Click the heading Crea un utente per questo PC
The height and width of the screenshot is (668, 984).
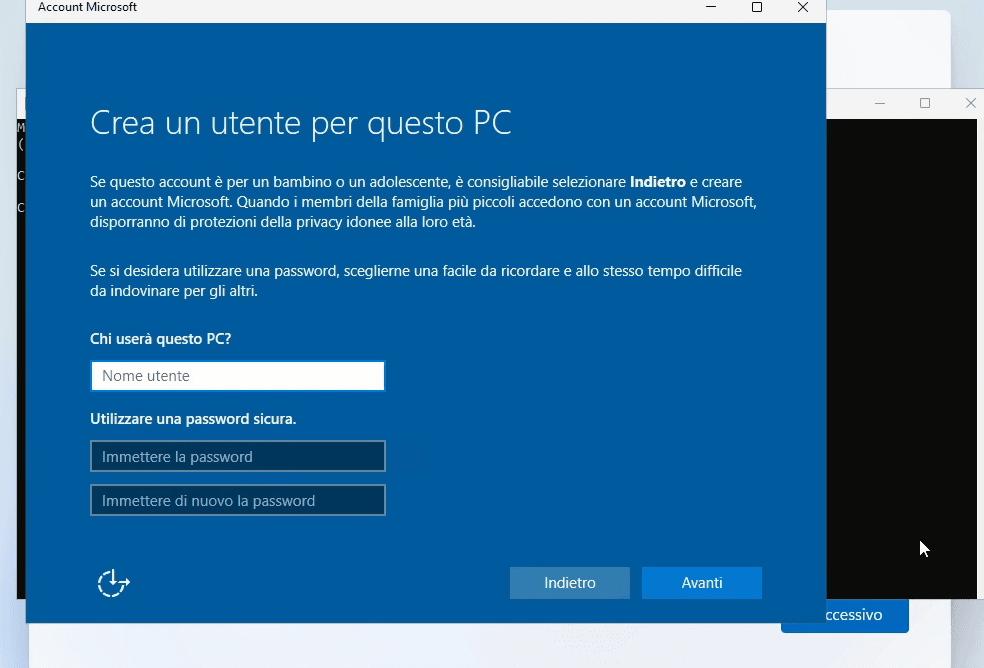301,123
